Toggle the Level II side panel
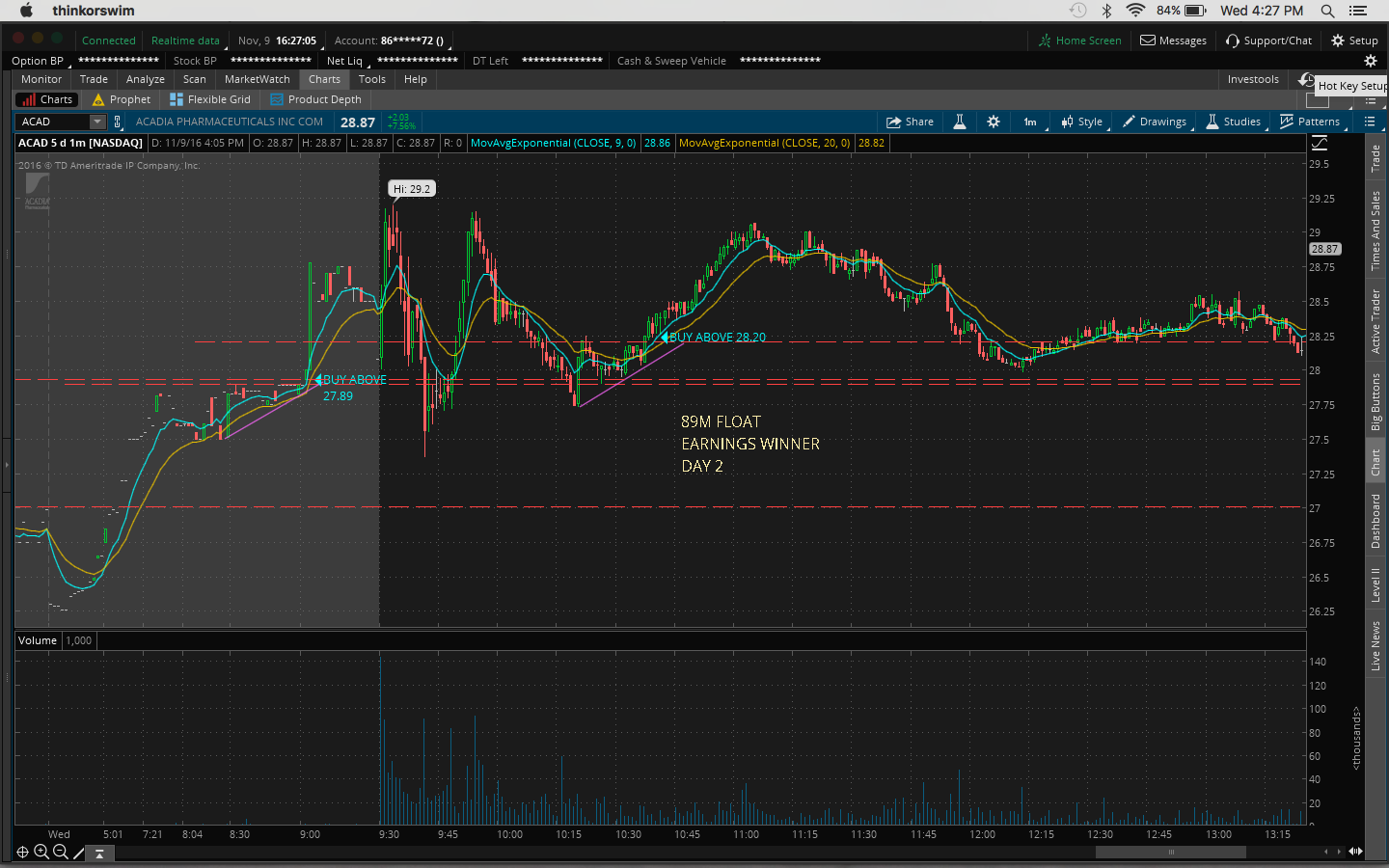 tap(1376, 584)
